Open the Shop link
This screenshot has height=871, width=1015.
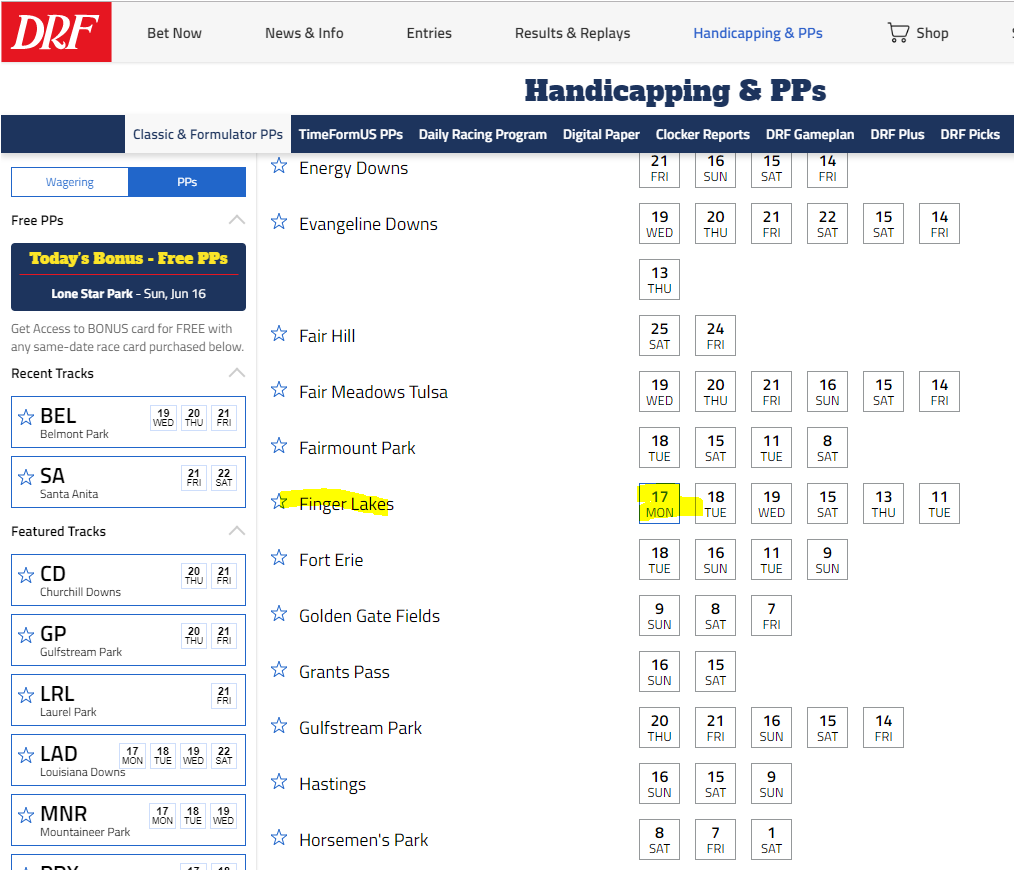[932, 33]
